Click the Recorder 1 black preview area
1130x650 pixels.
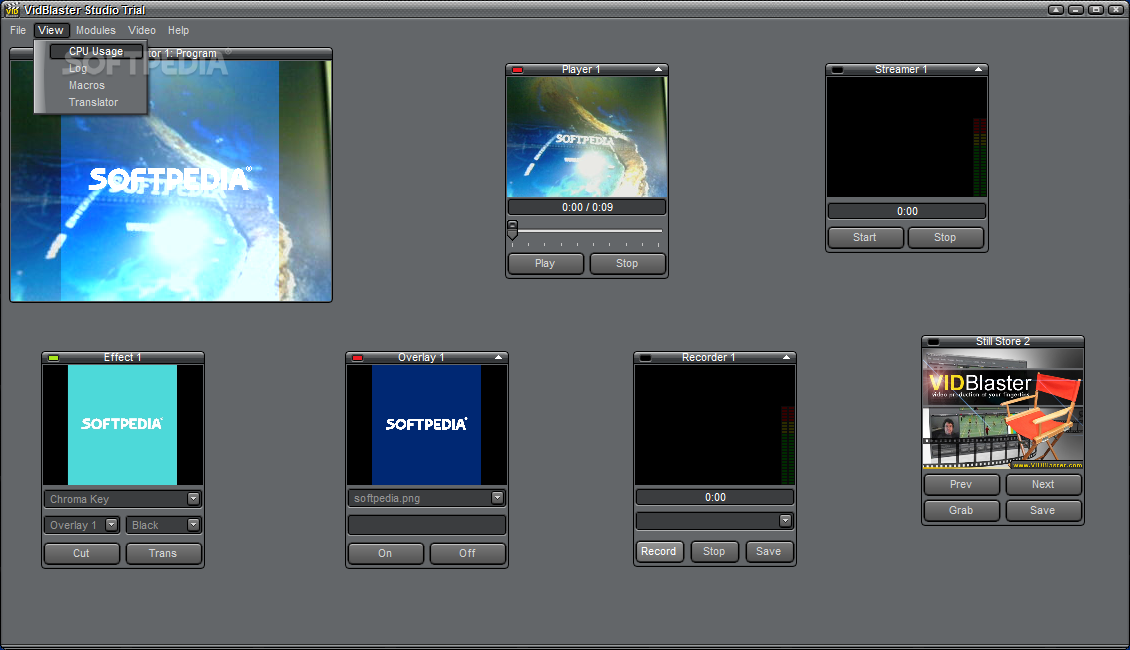pyautogui.click(x=715, y=424)
